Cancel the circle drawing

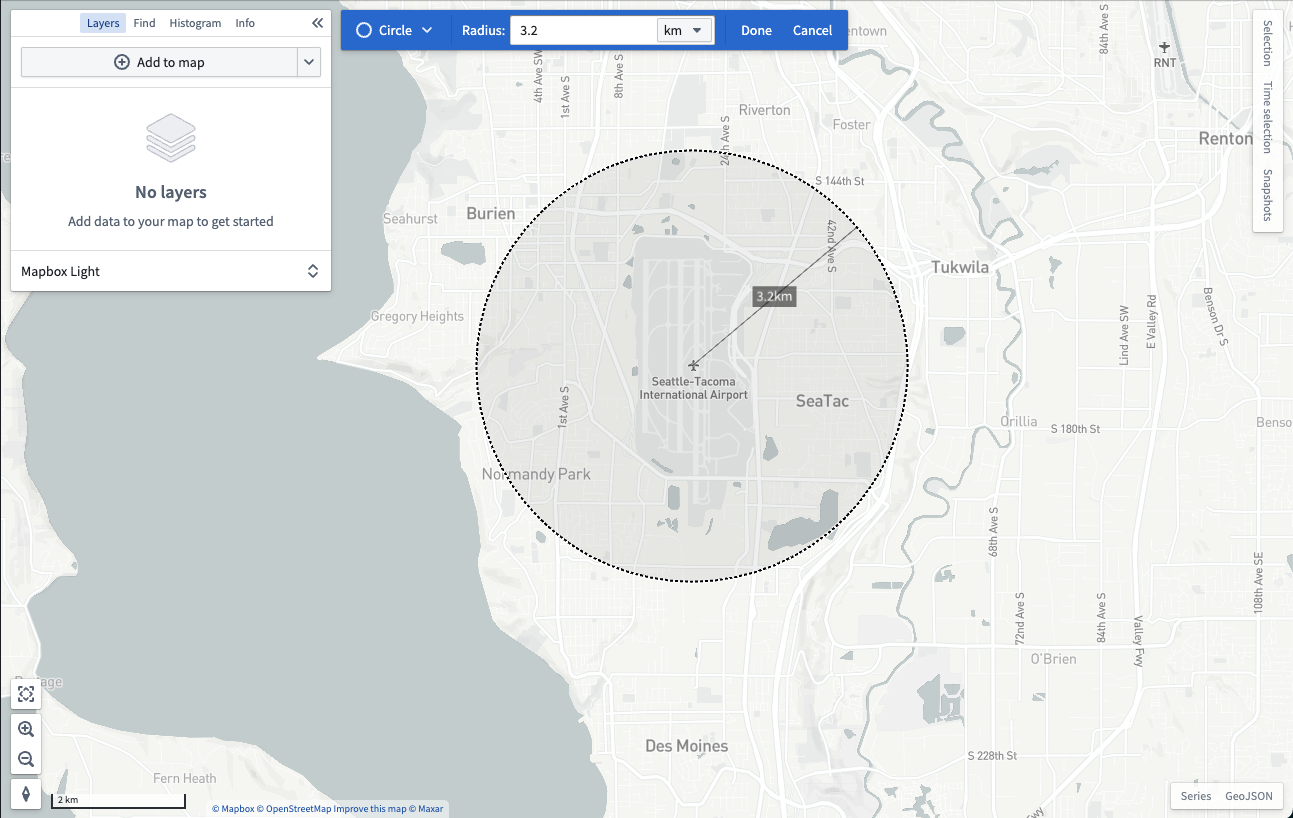click(x=812, y=30)
